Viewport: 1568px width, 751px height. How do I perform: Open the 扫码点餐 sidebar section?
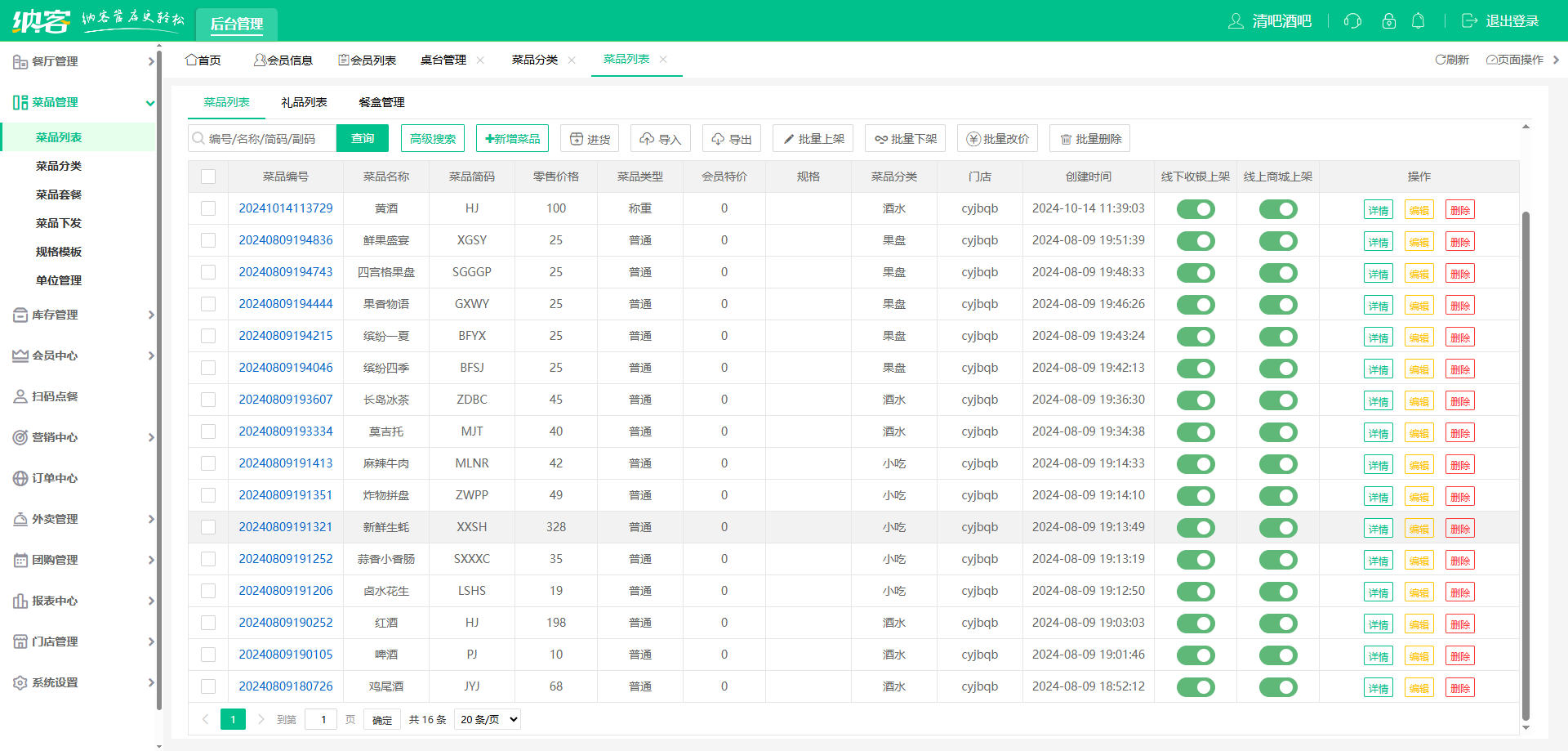tap(54, 396)
